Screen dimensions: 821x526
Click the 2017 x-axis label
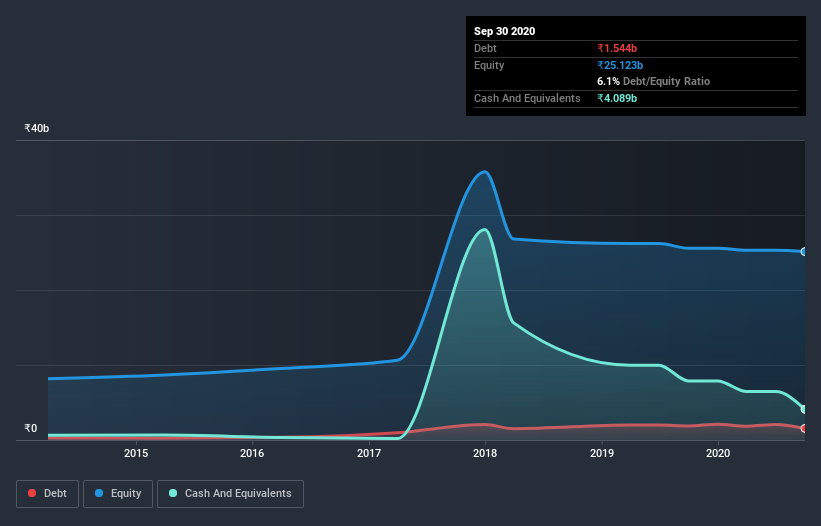point(369,453)
